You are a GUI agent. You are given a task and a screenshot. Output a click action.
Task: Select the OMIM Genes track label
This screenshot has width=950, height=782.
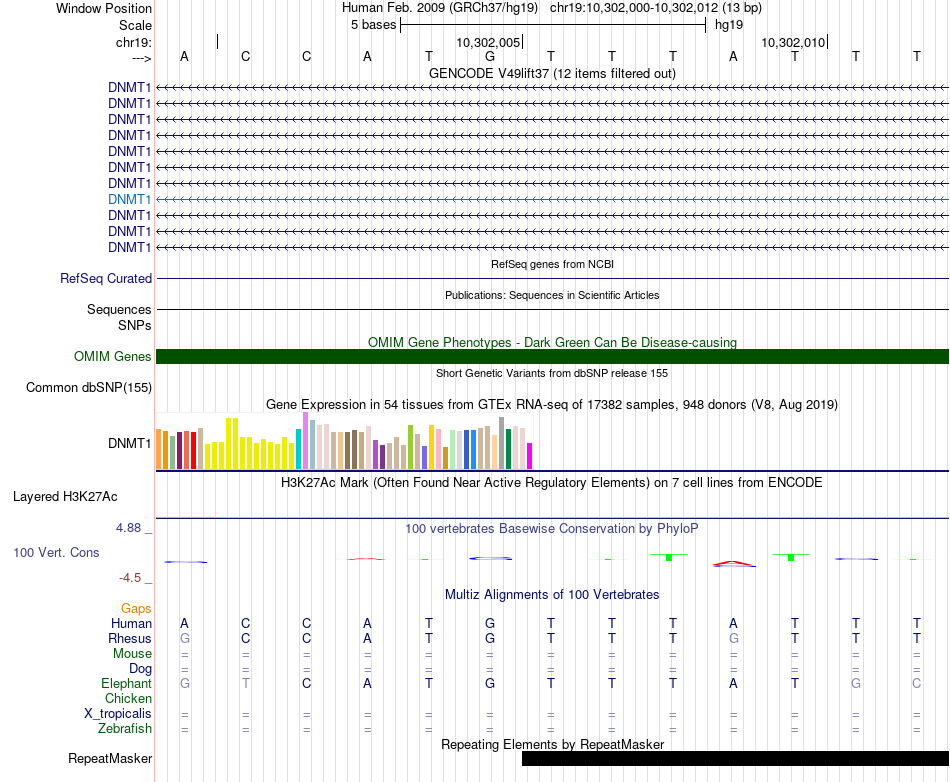(112, 356)
